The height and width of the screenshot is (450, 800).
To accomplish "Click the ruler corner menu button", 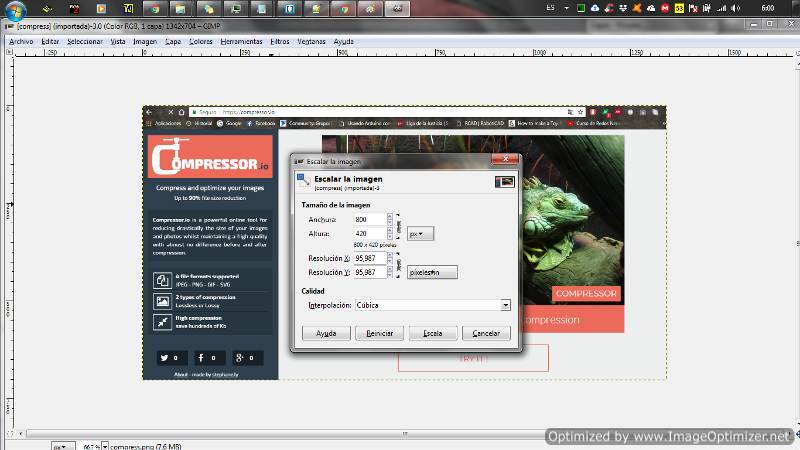I will (x=9, y=52).
